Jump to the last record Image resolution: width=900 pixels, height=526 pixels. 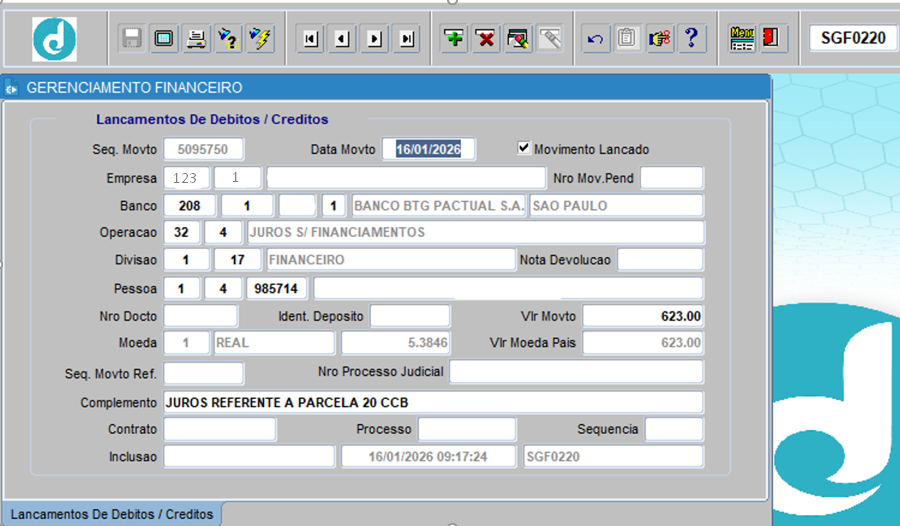406,39
